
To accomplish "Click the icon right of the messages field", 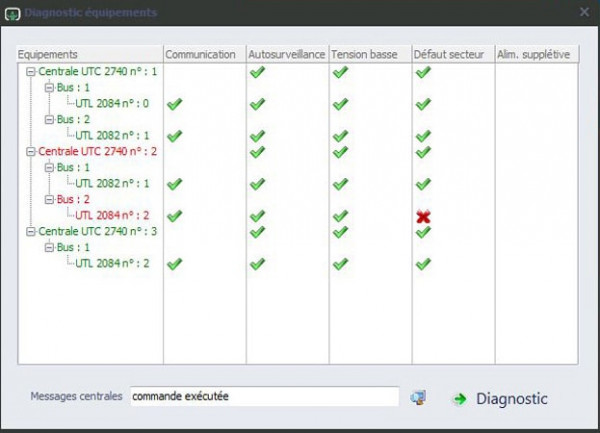I will click(418, 398).
